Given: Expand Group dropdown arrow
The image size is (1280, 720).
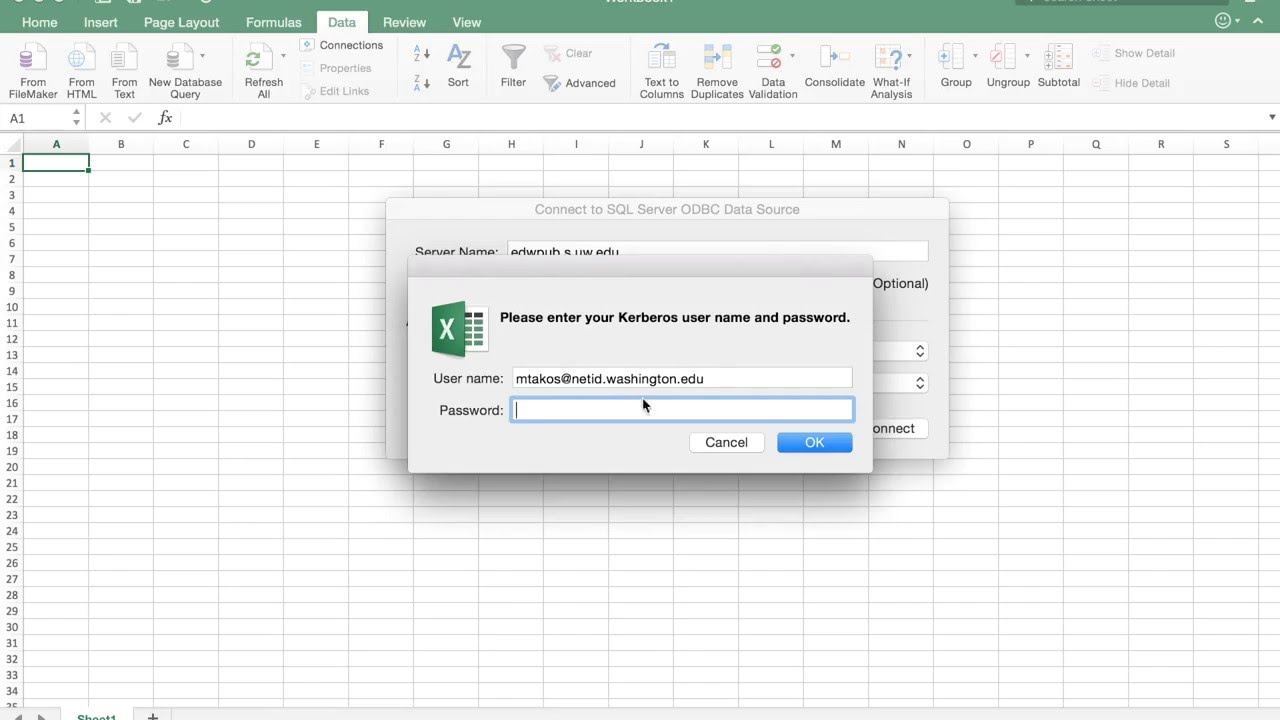Looking at the screenshot, I should point(975,56).
